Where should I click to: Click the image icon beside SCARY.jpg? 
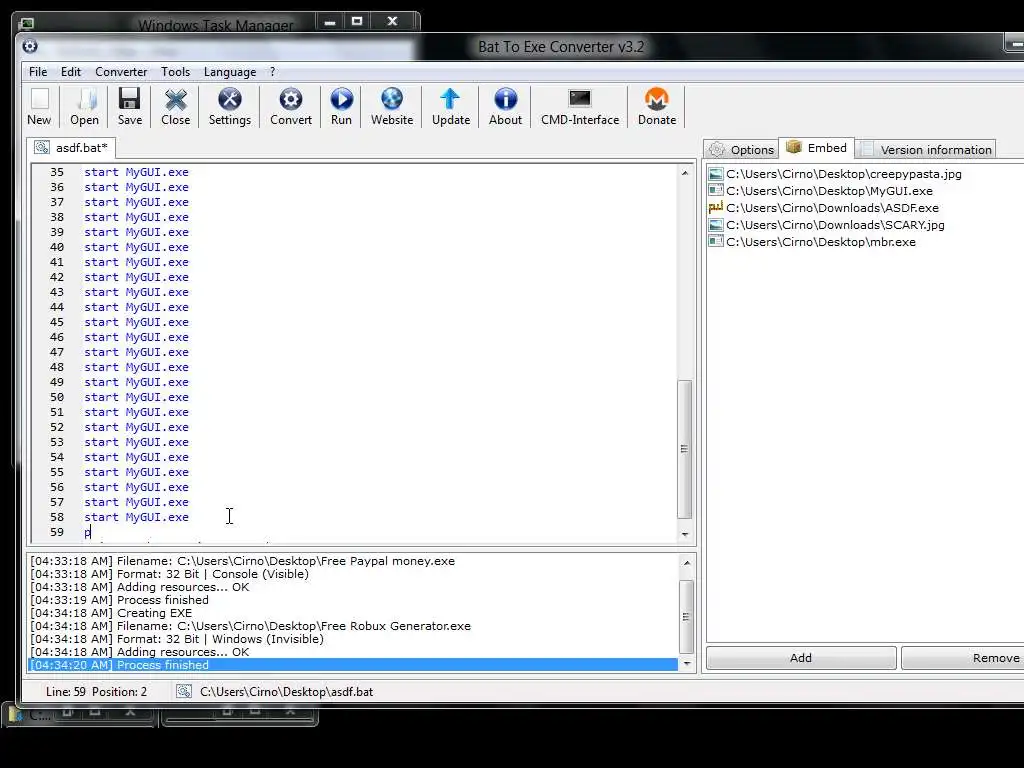(716, 225)
